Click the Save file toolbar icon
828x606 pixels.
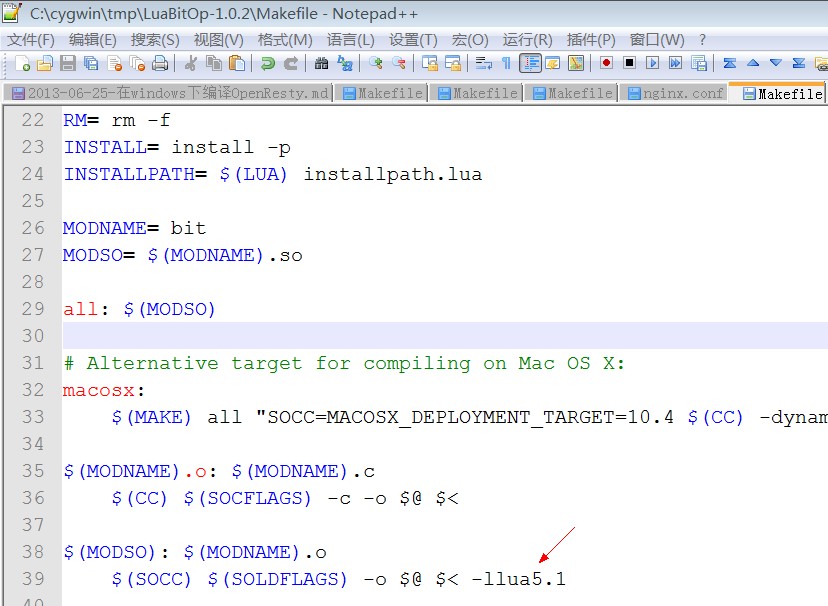click(68, 63)
